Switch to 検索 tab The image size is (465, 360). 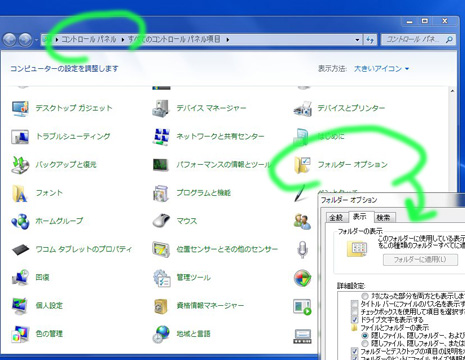click(x=383, y=218)
